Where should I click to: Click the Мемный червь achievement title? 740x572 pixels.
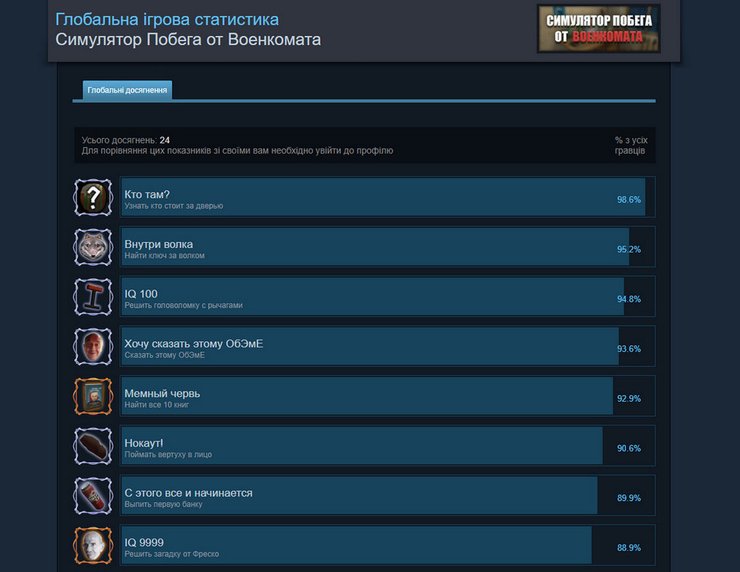click(162, 394)
